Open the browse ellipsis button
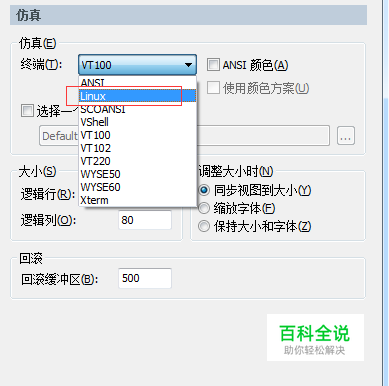389x386 pixels. [346, 136]
